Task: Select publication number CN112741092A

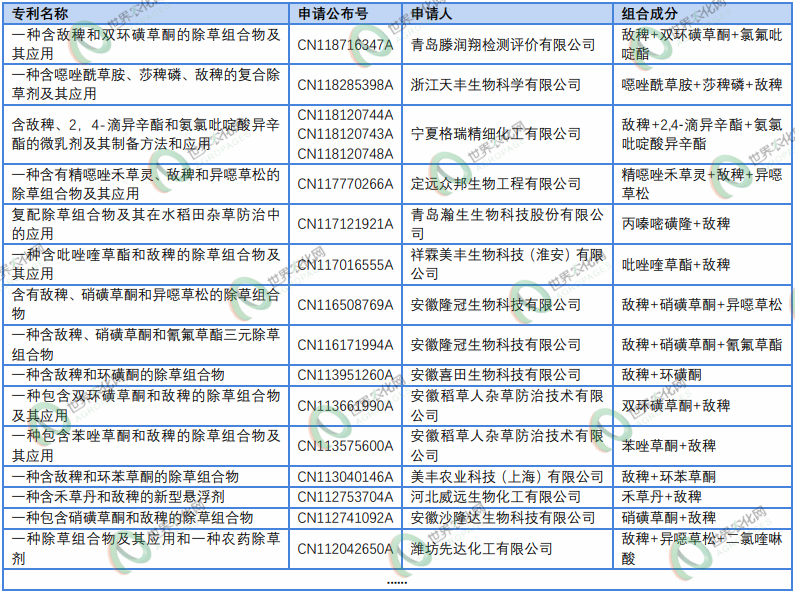Action: point(345,517)
